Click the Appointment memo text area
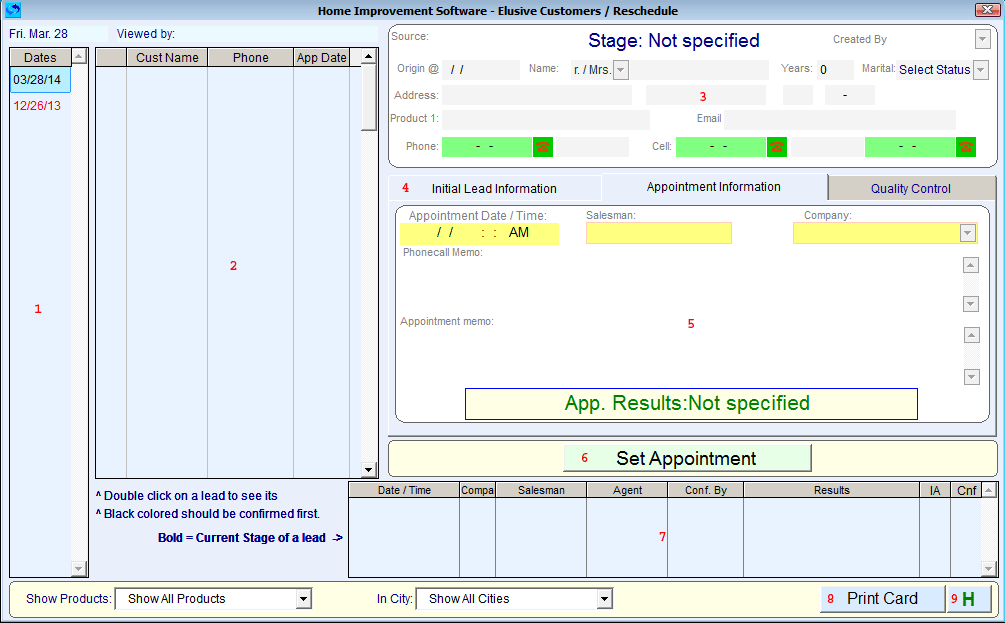The image size is (1005, 623). (679, 356)
